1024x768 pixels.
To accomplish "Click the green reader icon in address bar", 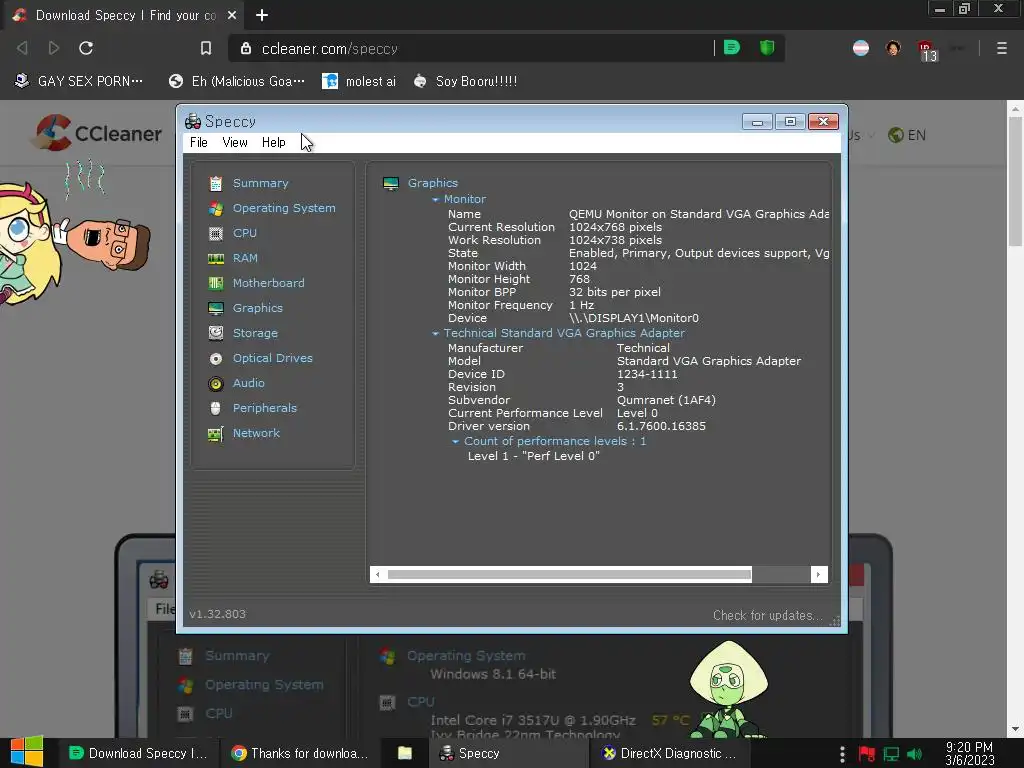I will coord(731,47).
